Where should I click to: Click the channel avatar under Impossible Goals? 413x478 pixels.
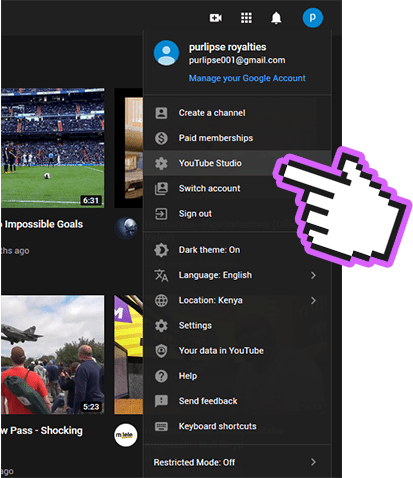click(126, 228)
